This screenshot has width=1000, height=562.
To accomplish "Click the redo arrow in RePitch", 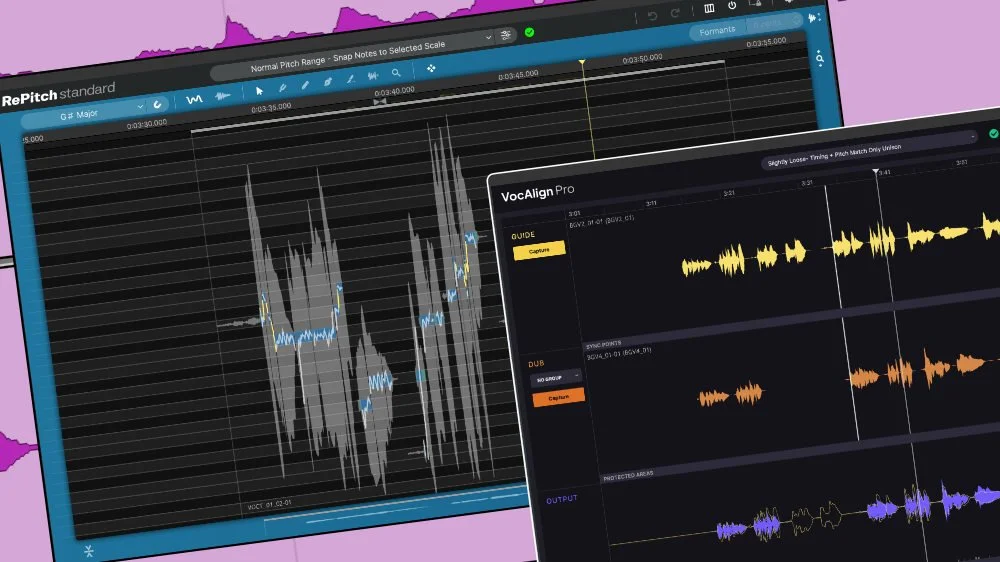I will [675, 13].
